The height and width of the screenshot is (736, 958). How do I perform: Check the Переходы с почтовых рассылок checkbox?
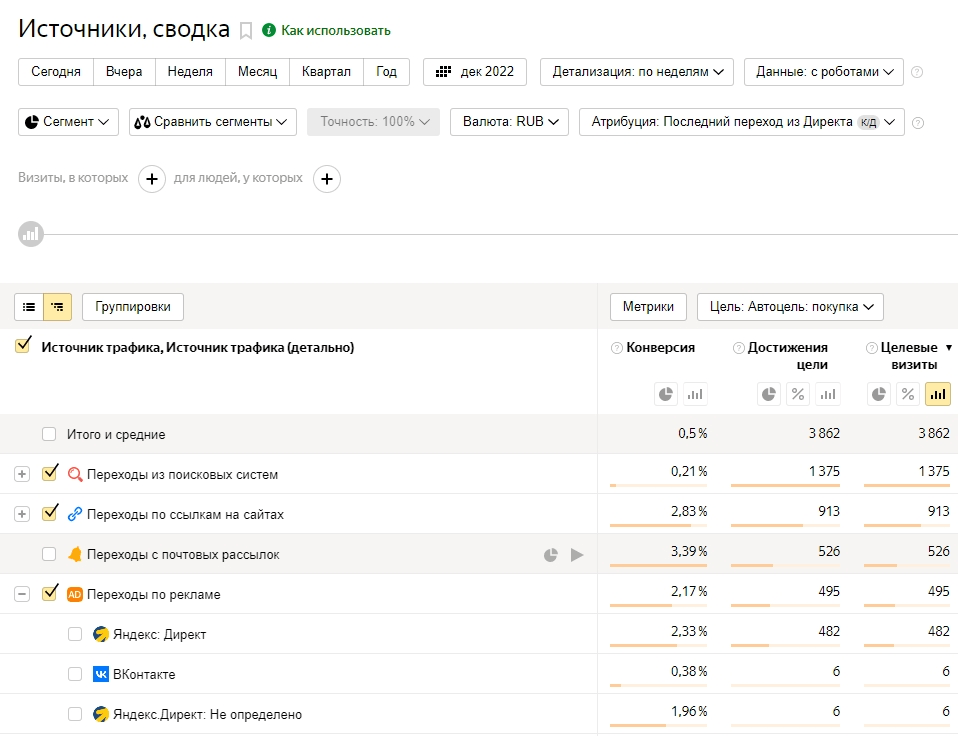[x=49, y=554]
